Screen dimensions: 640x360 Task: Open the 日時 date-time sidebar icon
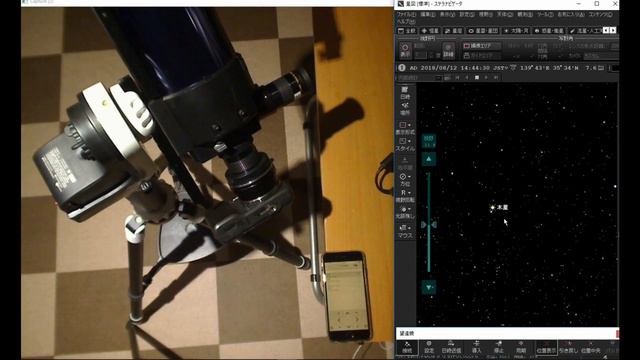click(x=405, y=93)
